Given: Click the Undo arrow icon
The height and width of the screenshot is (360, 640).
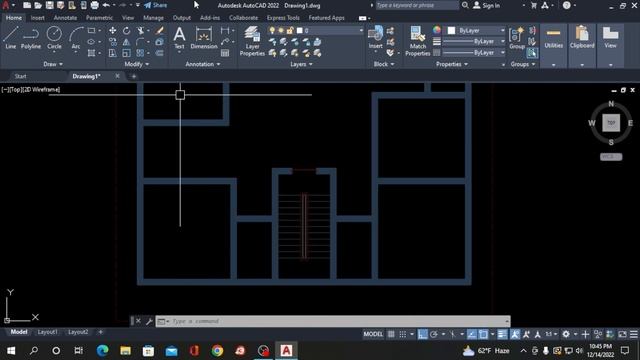Looking at the screenshot, I should point(106,5).
